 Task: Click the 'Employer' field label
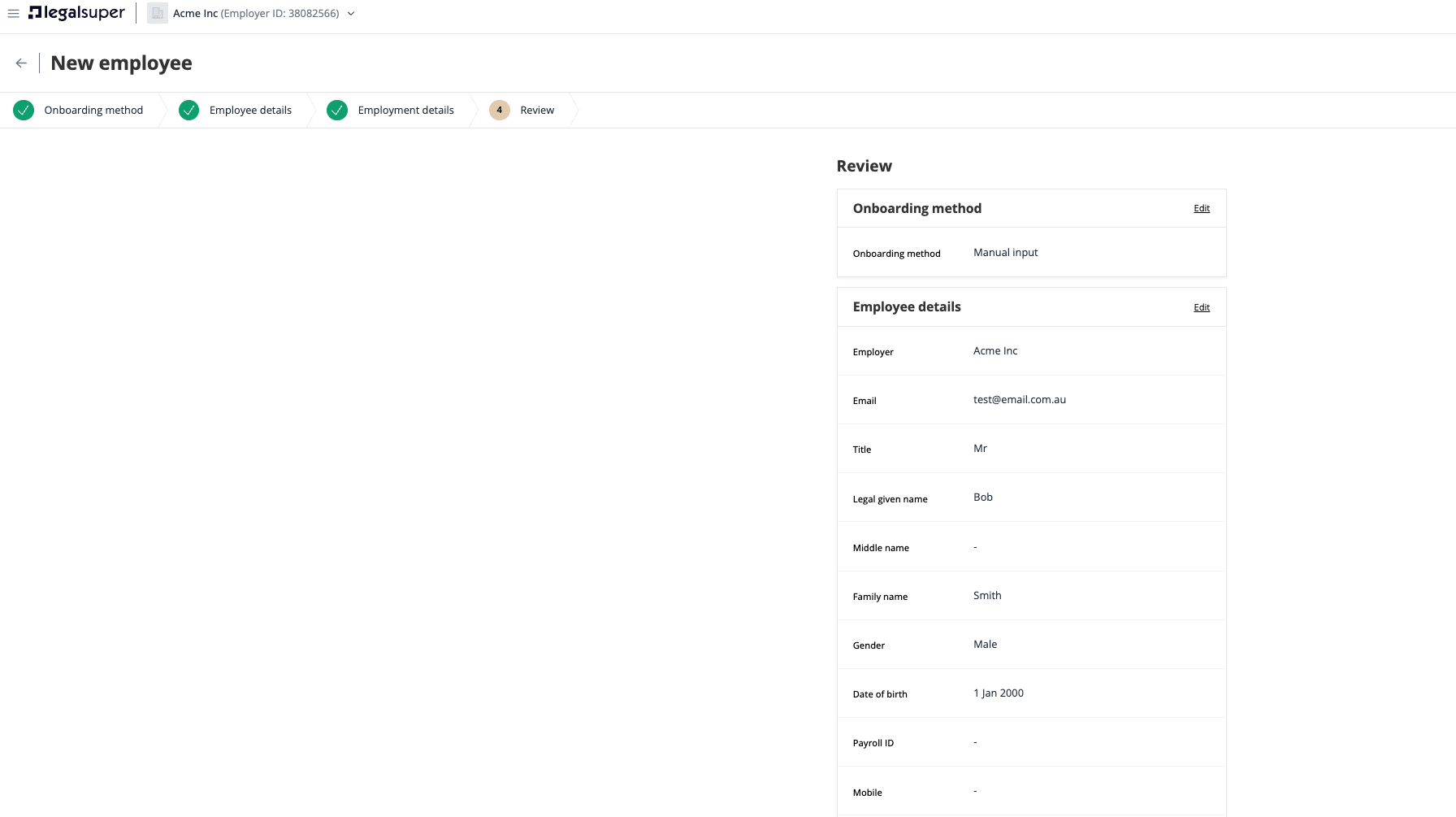tap(873, 352)
